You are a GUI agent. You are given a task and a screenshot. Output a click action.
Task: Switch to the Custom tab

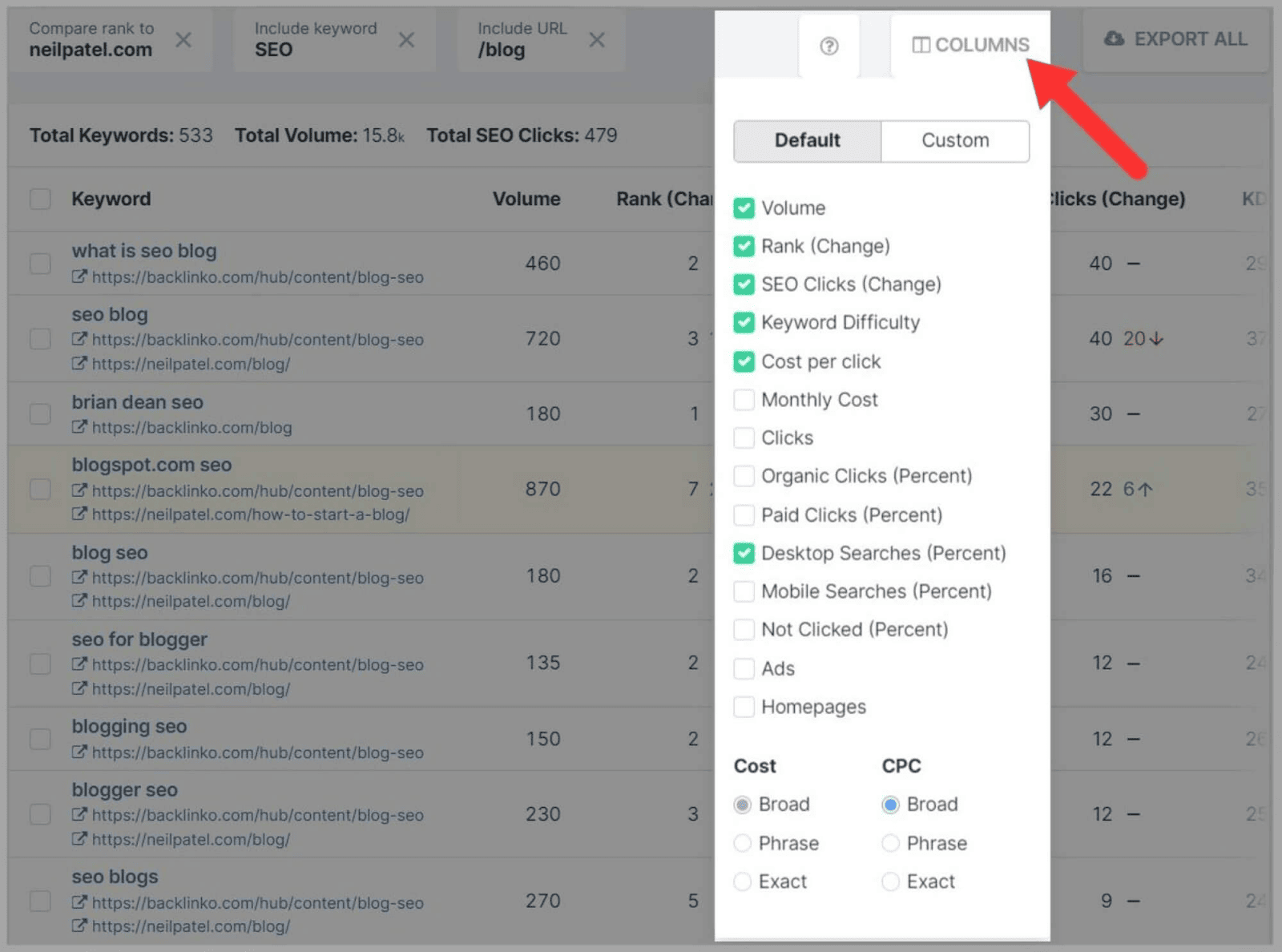[x=954, y=140]
